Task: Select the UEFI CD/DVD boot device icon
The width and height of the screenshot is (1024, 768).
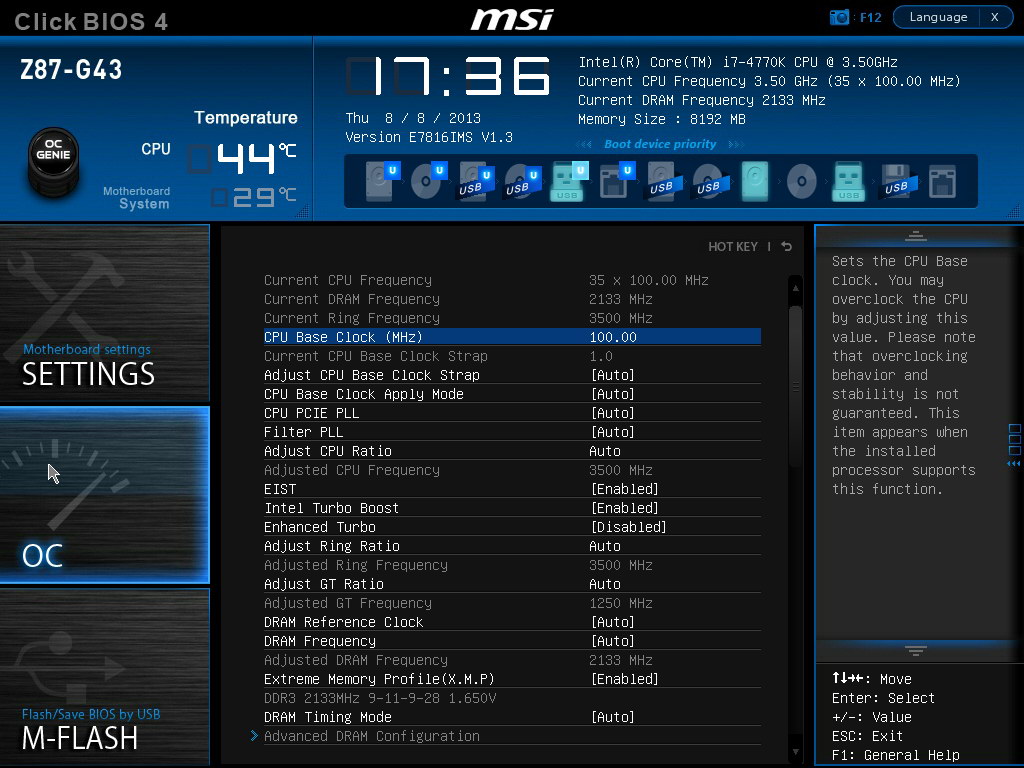Action: pyautogui.click(x=429, y=181)
